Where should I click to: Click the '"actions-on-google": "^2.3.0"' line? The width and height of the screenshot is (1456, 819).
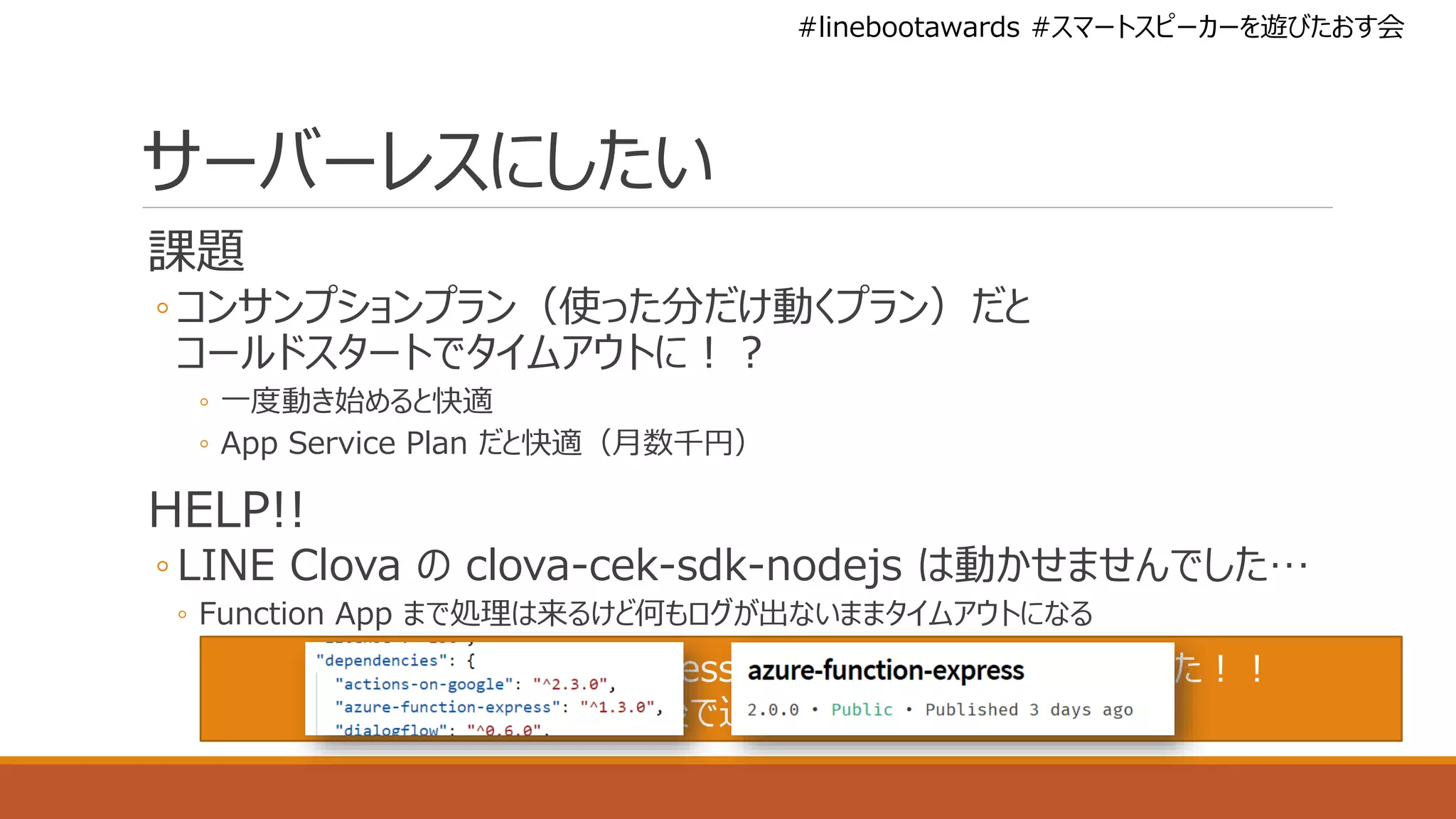(x=475, y=684)
